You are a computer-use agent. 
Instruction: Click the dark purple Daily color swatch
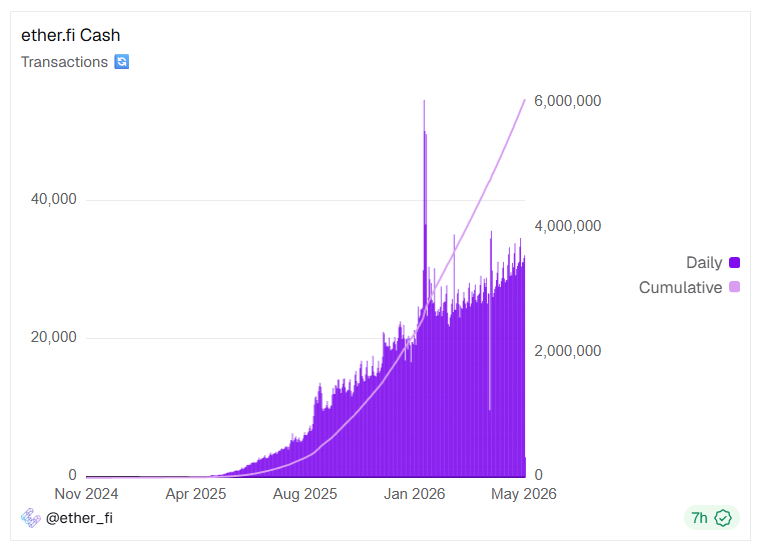coord(735,263)
